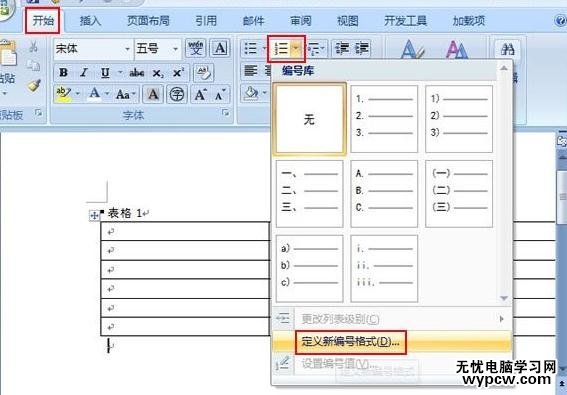Click numbering library scroll up arrow
The height and width of the screenshot is (395, 567).
coord(504,68)
